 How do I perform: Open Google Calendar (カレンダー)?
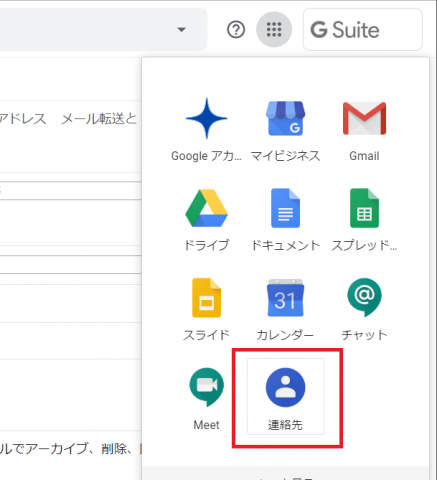(285, 298)
